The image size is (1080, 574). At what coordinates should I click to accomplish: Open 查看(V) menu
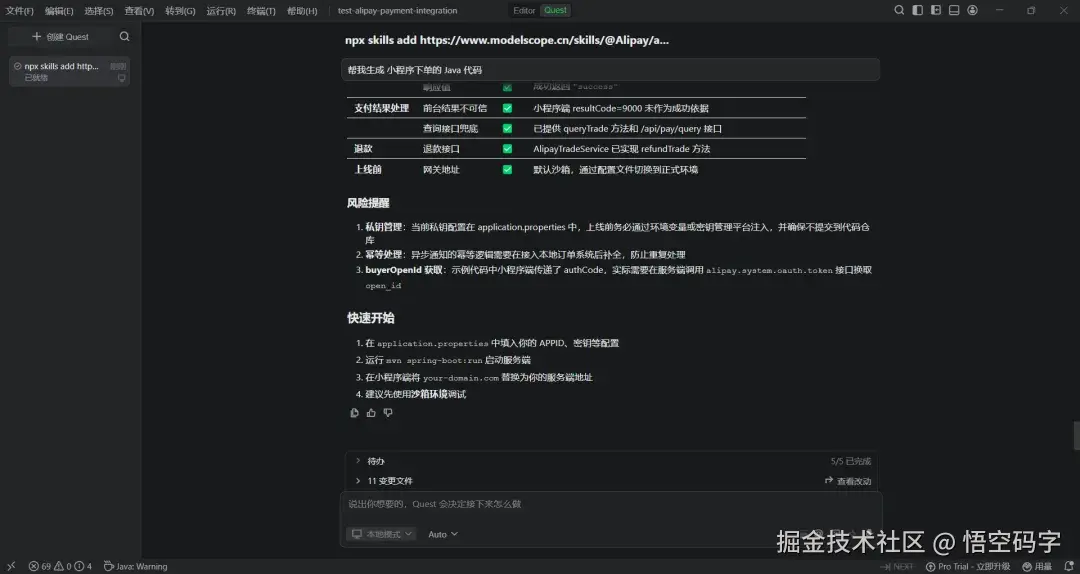click(139, 11)
